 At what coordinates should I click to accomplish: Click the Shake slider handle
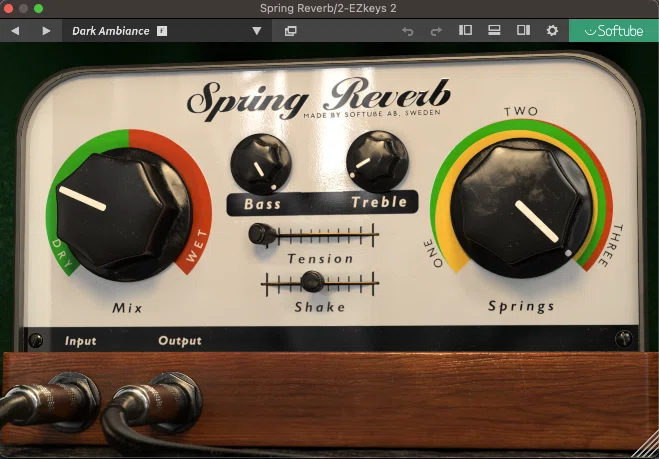coord(313,281)
